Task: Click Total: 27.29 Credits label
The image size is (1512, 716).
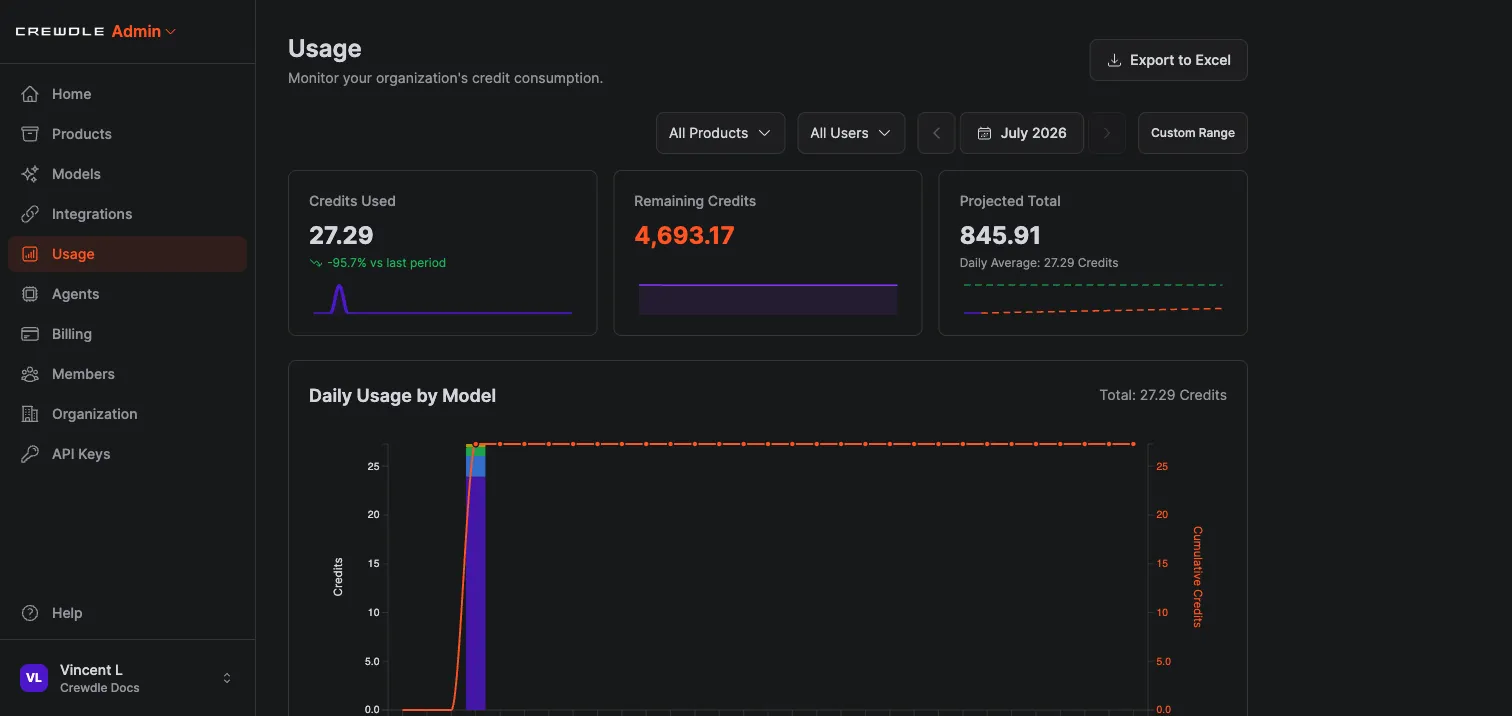Action: tap(1163, 395)
